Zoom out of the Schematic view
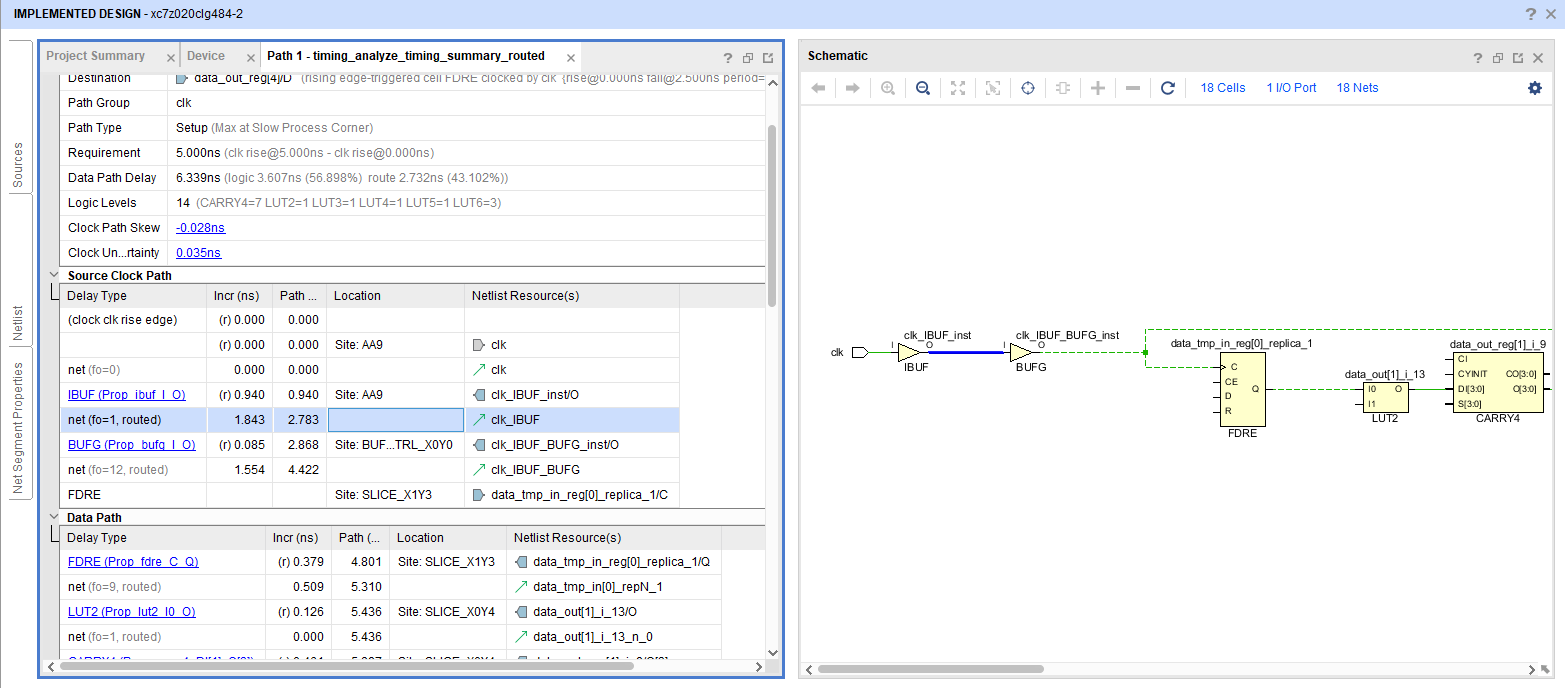Viewport: 1565px width, 688px height. point(923,88)
